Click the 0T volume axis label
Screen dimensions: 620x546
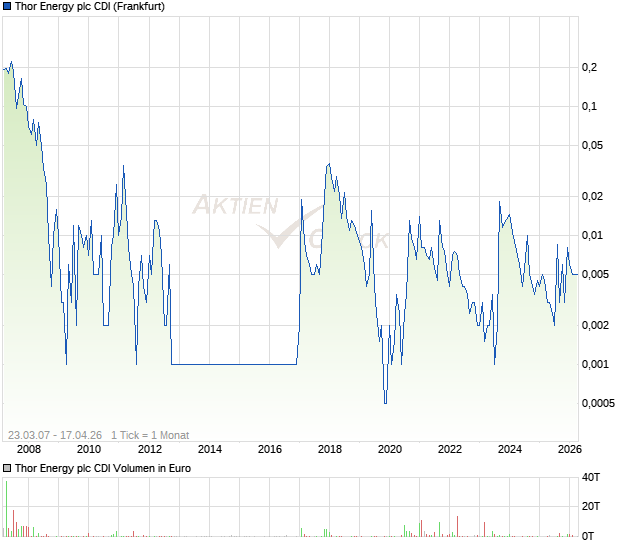tap(588, 536)
